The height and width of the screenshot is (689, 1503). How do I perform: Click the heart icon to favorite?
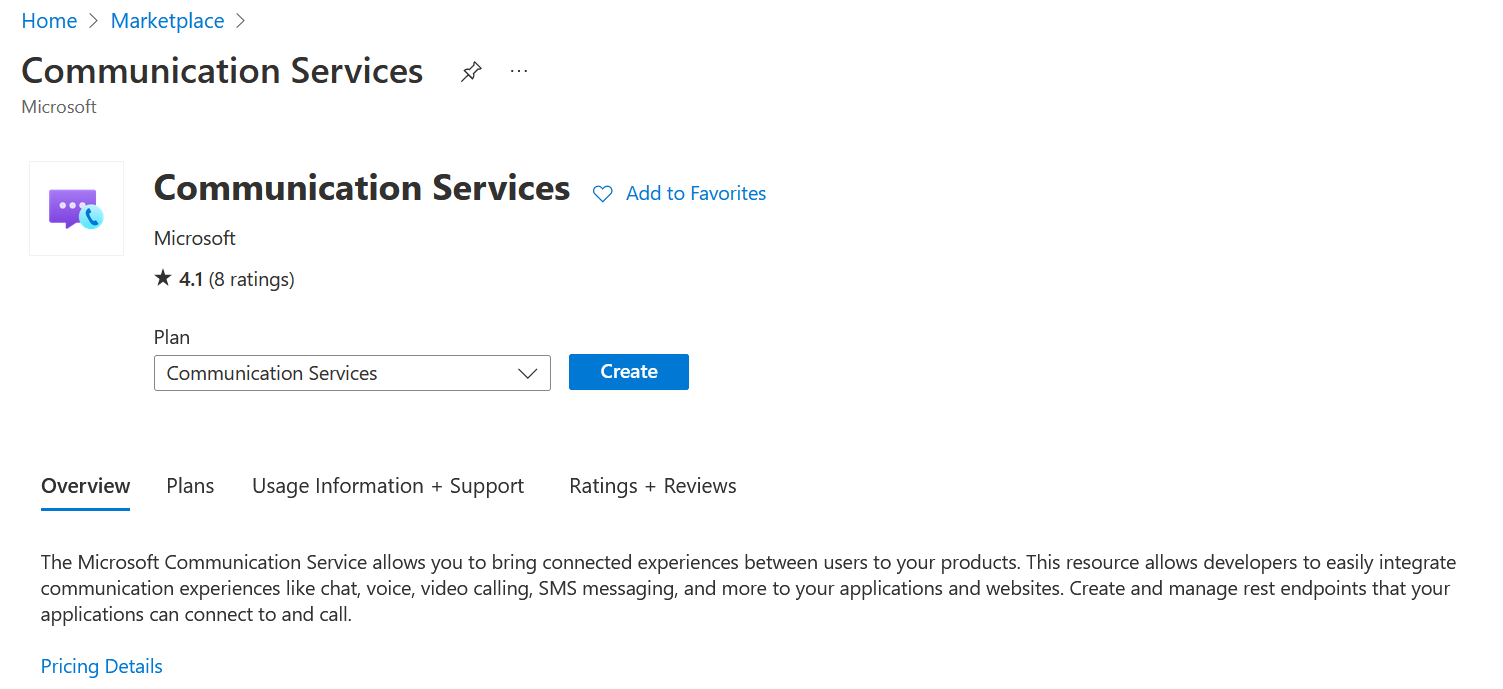click(x=602, y=193)
